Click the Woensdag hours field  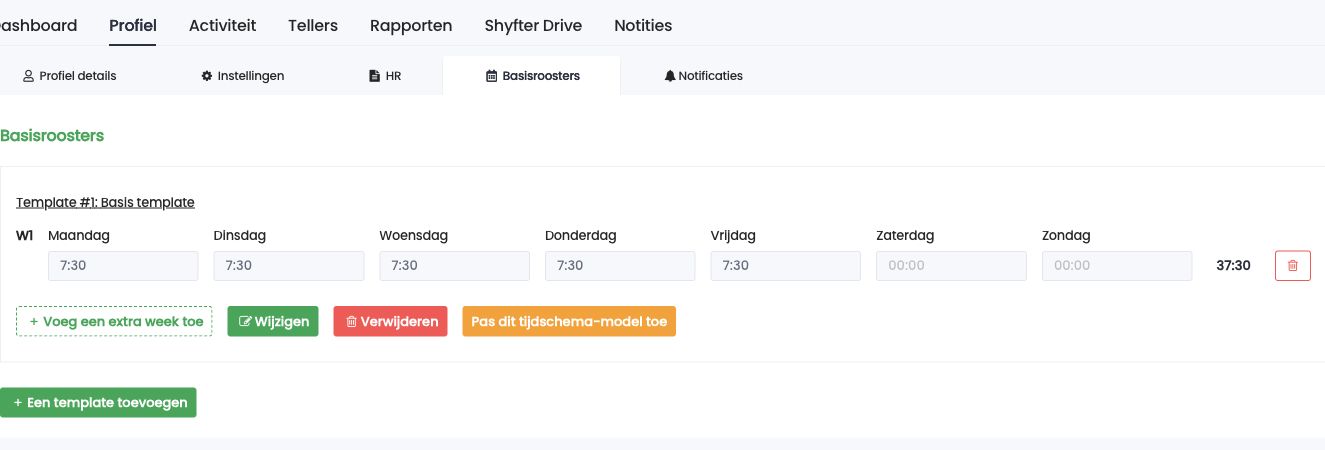click(454, 265)
